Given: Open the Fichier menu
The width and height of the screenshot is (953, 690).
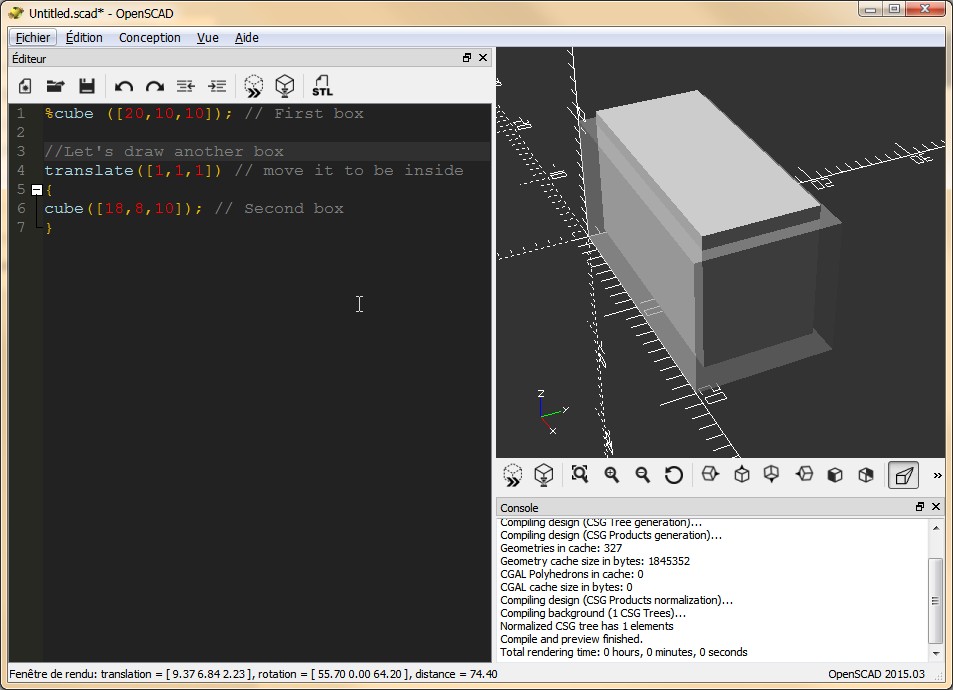Looking at the screenshot, I should [x=33, y=38].
